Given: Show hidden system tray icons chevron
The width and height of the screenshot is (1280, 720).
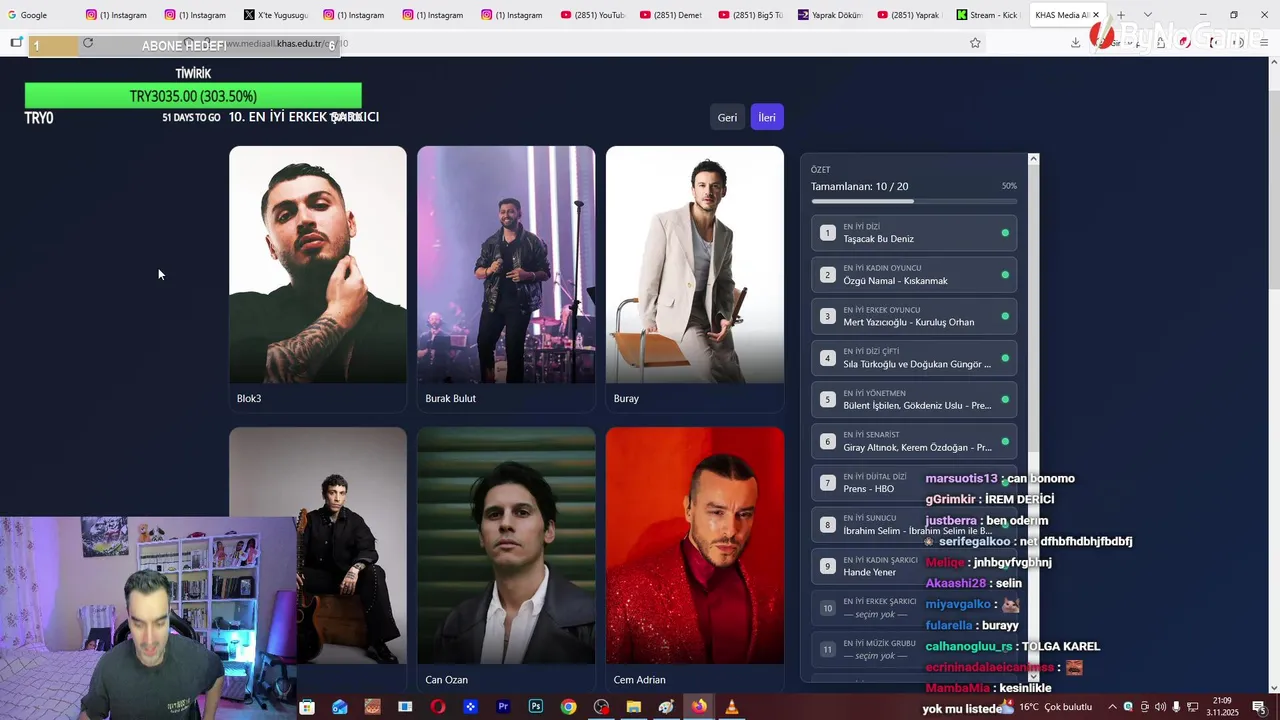Looking at the screenshot, I should (x=1112, y=707).
